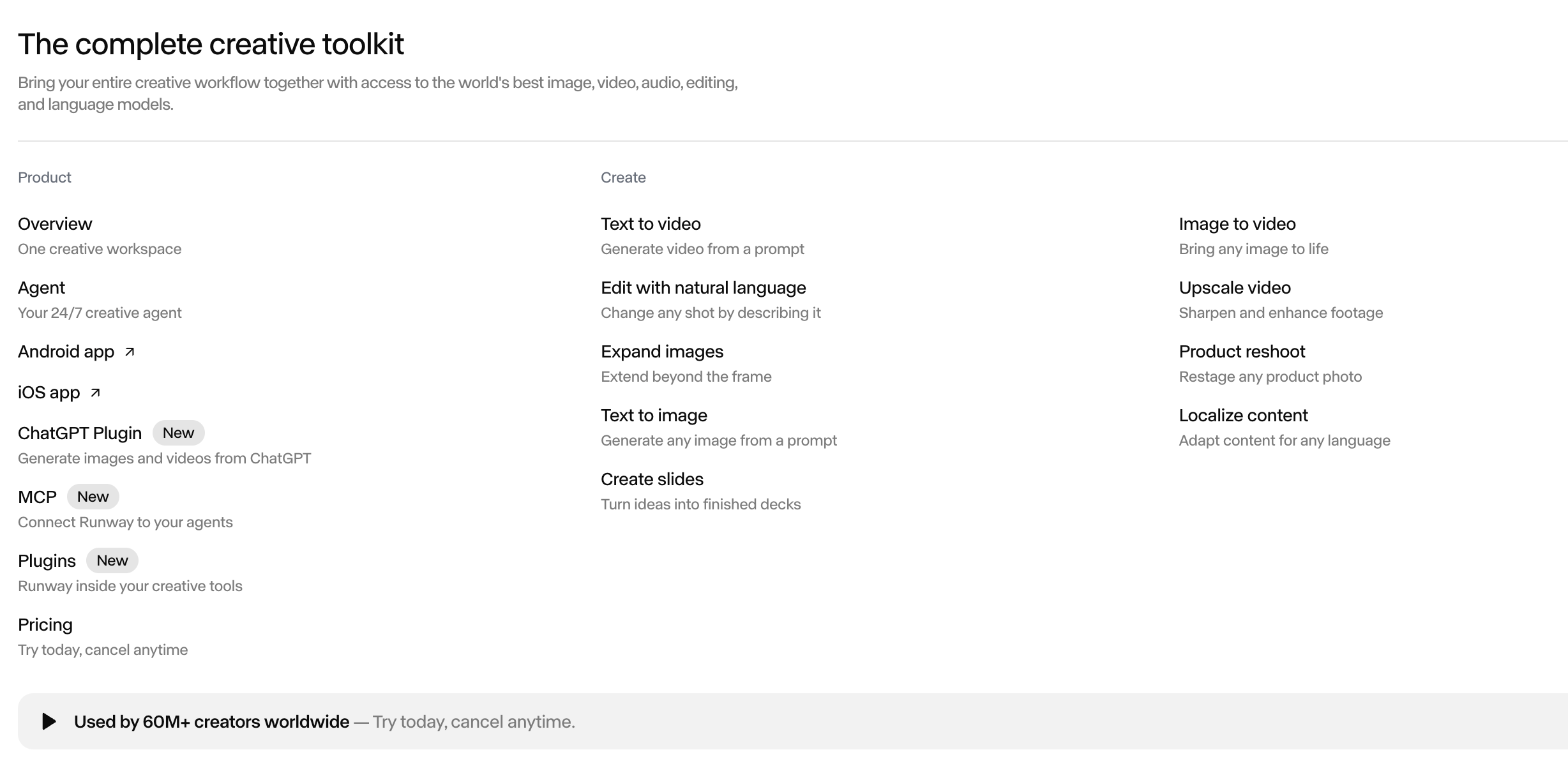Select Image to video
The image size is (1568, 766).
(1237, 224)
